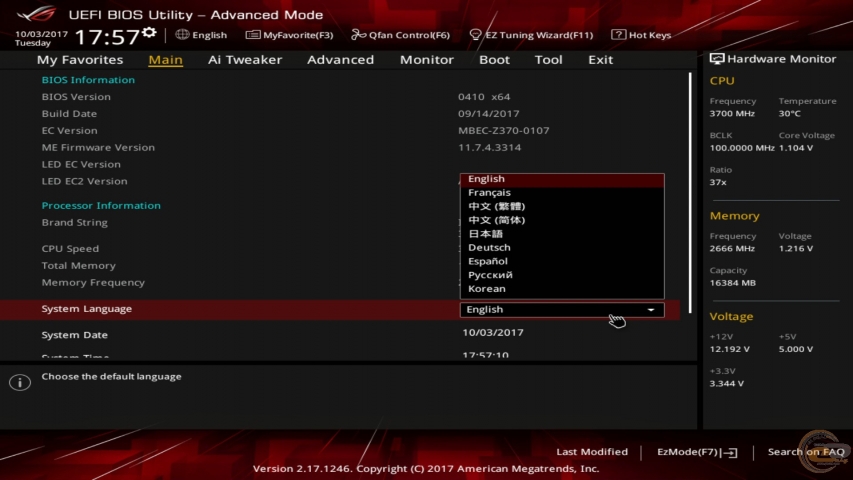
Task: Click the CPU Speed label
Action: [70, 249]
